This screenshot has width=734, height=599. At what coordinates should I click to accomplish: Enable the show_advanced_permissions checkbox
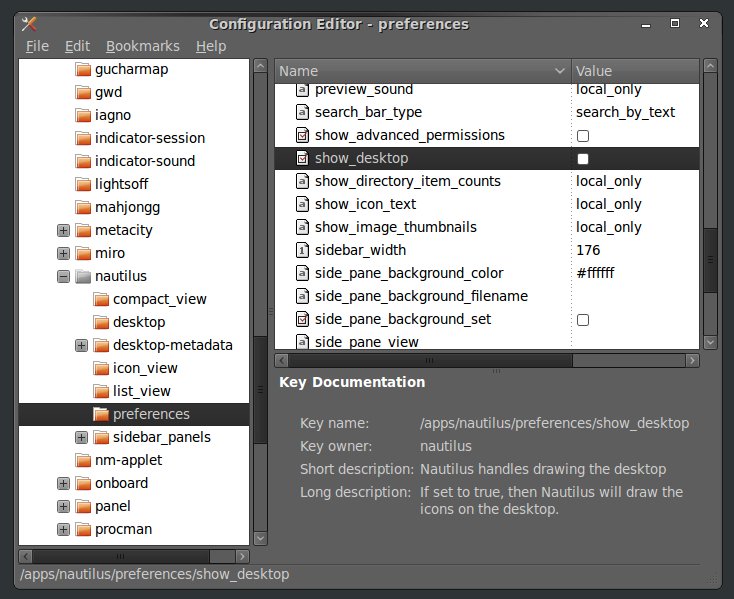[583, 135]
